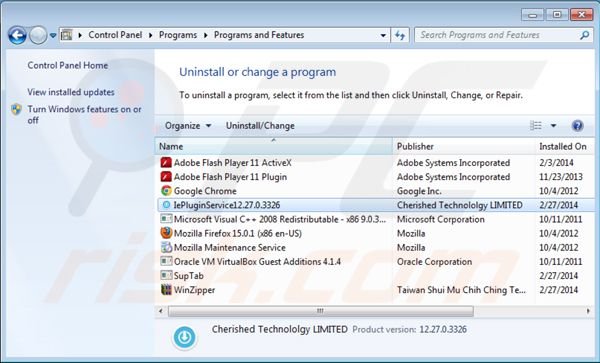
Task: Sort by the Publisher column header
Action: (464, 147)
